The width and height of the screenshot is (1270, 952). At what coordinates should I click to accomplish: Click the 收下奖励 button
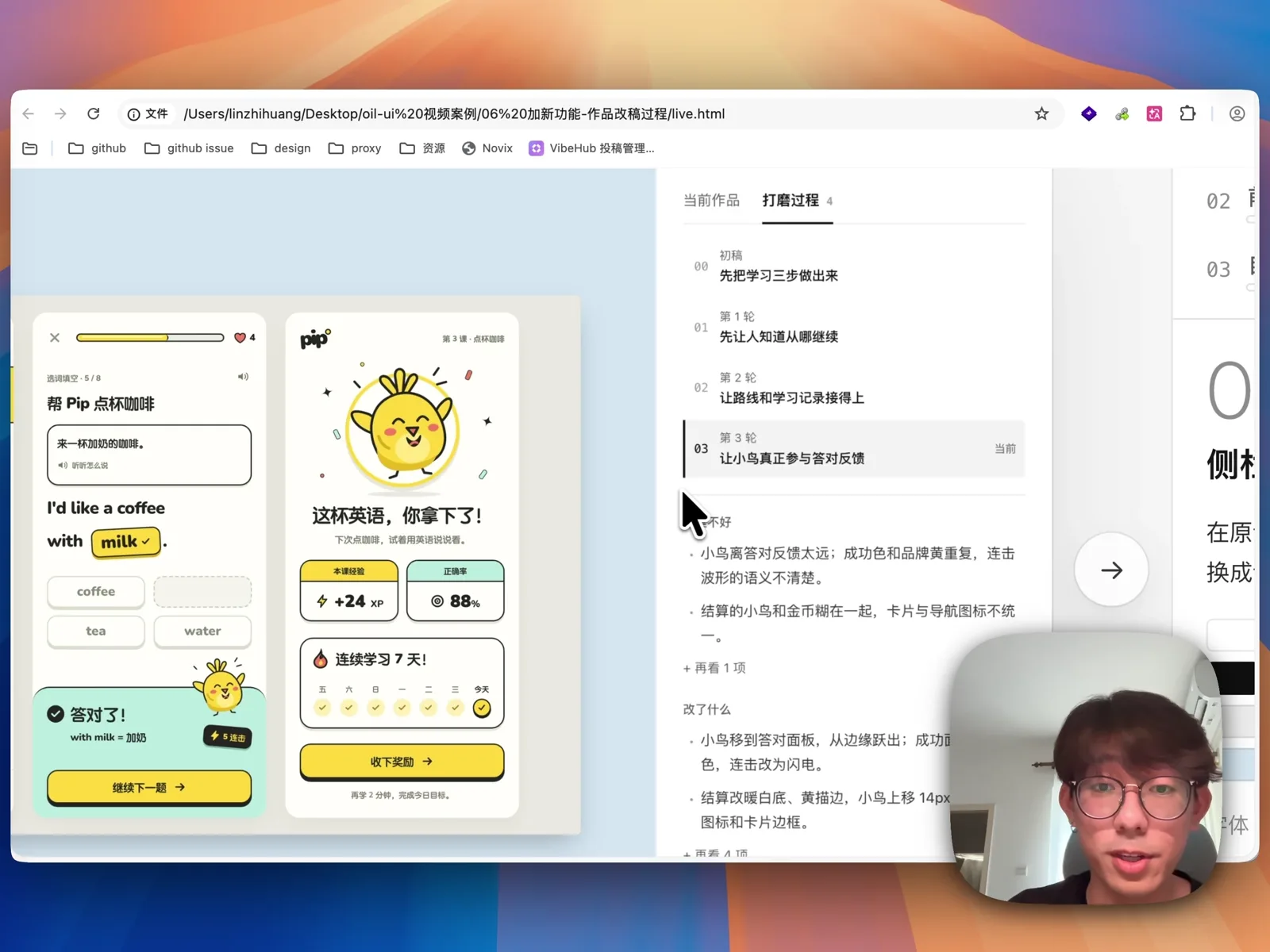[402, 762]
